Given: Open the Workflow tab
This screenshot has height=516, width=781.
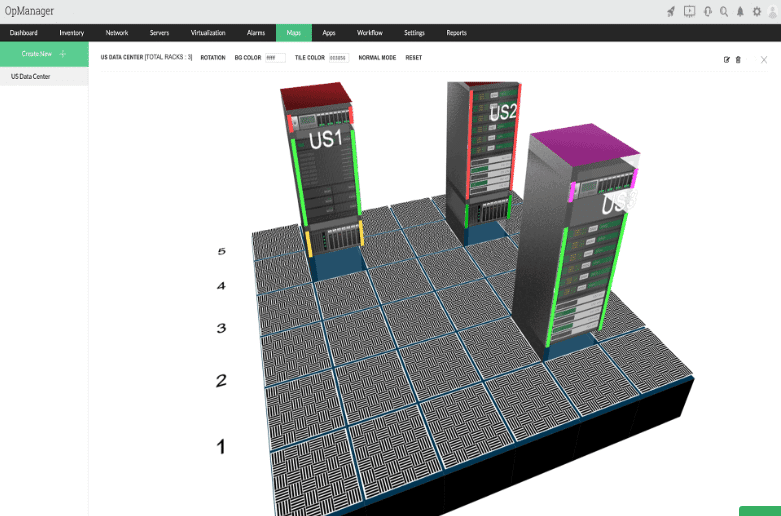Looking at the screenshot, I should (370, 33).
